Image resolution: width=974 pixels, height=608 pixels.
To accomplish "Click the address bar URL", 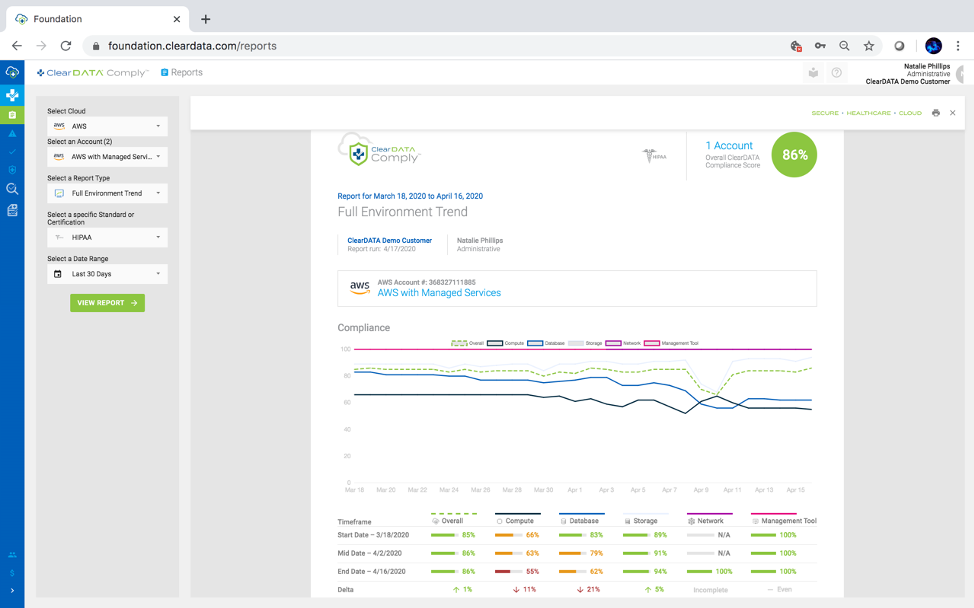I will pyautogui.click(x=192, y=46).
